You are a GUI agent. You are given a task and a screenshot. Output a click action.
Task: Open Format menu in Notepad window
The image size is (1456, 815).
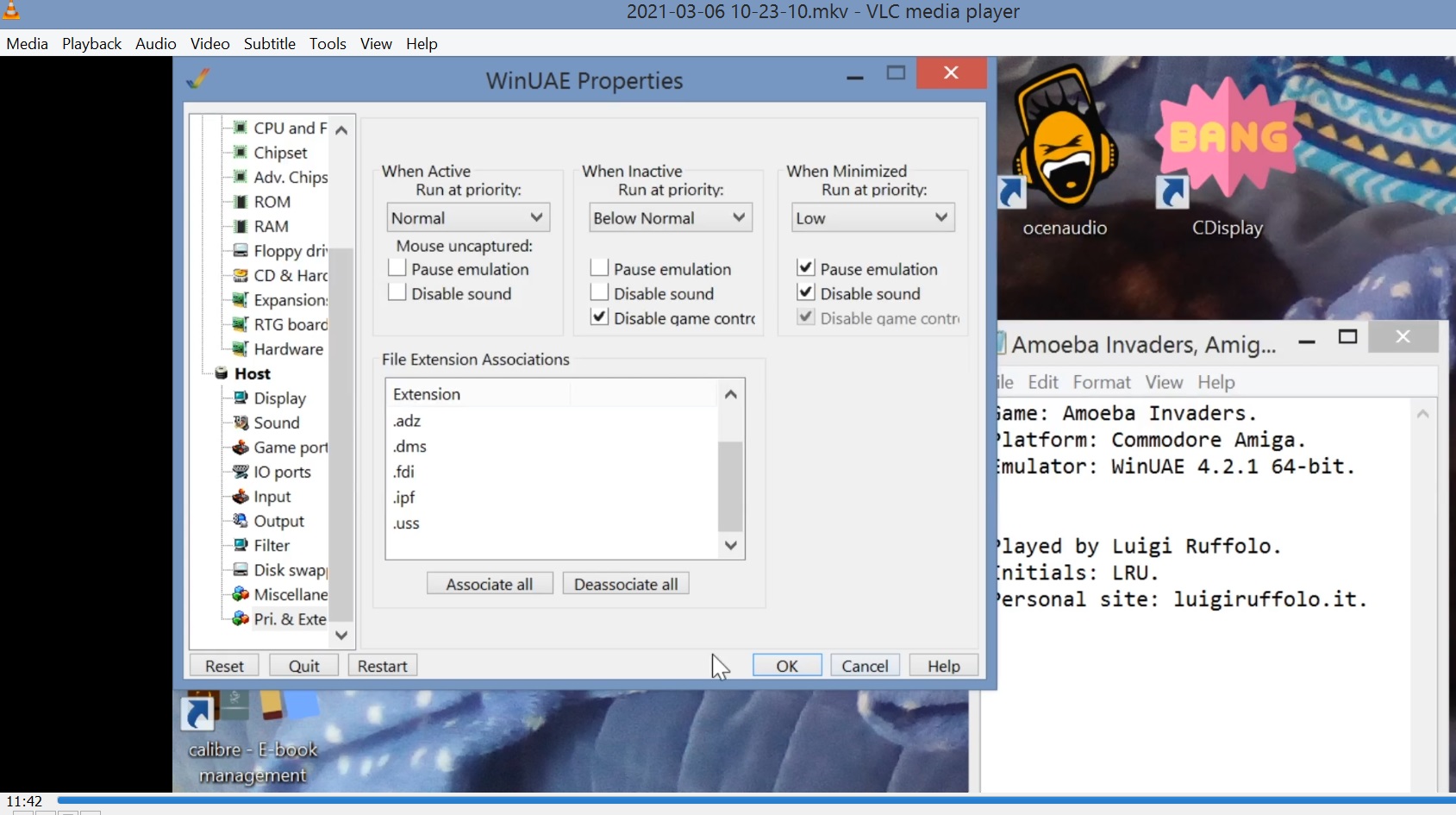pyautogui.click(x=1102, y=382)
